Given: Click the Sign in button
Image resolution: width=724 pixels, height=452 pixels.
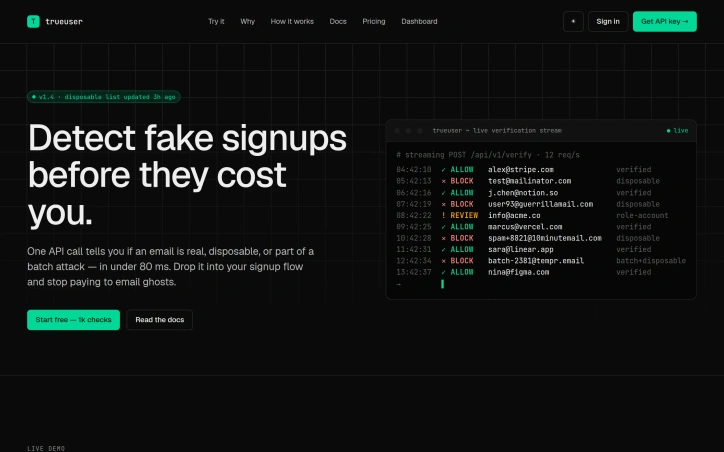Looking at the screenshot, I should point(608,21).
